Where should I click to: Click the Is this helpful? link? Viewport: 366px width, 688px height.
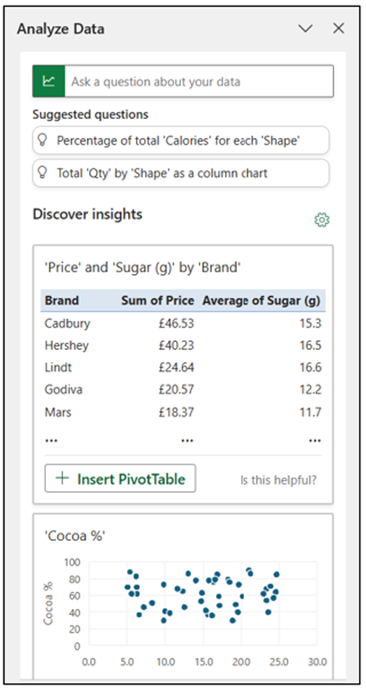[278, 480]
